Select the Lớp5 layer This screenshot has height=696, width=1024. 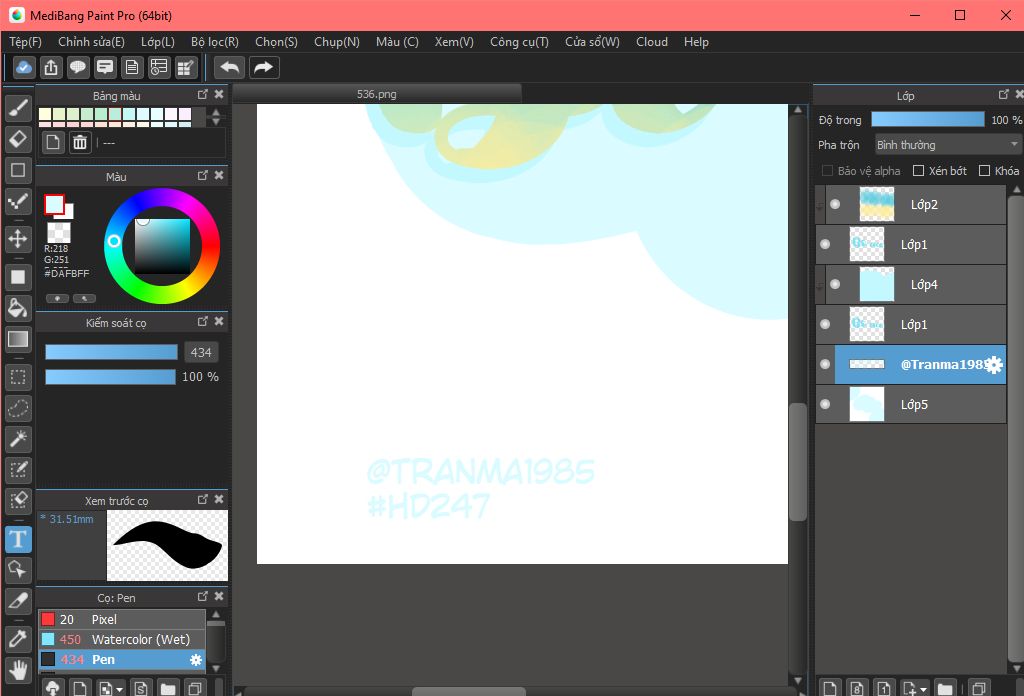pos(911,405)
